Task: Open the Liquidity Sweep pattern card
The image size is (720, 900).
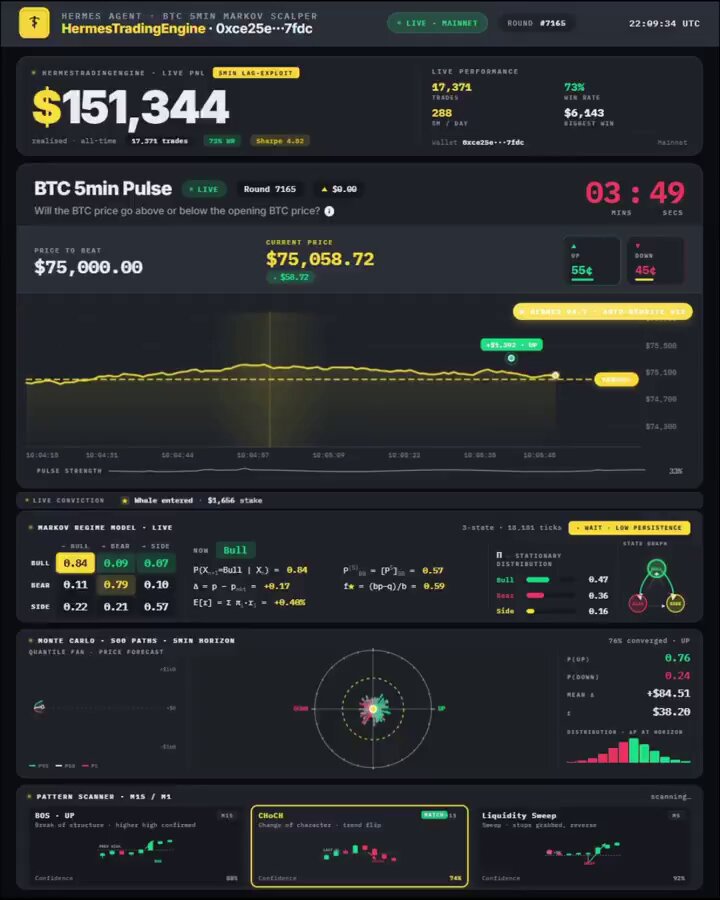Action: pos(583,847)
